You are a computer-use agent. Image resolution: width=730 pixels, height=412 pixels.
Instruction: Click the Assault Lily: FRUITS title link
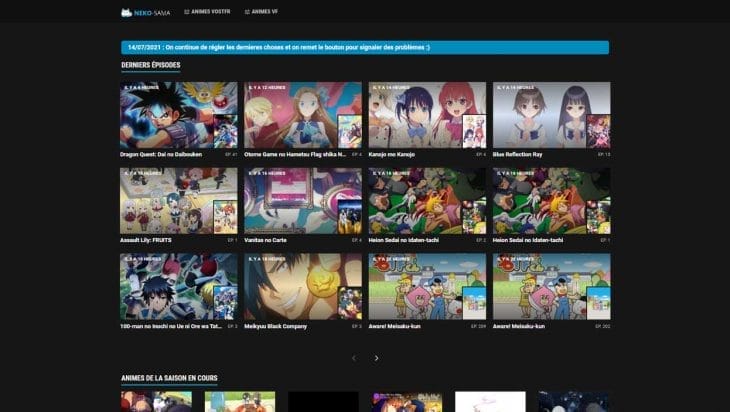(148, 241)
